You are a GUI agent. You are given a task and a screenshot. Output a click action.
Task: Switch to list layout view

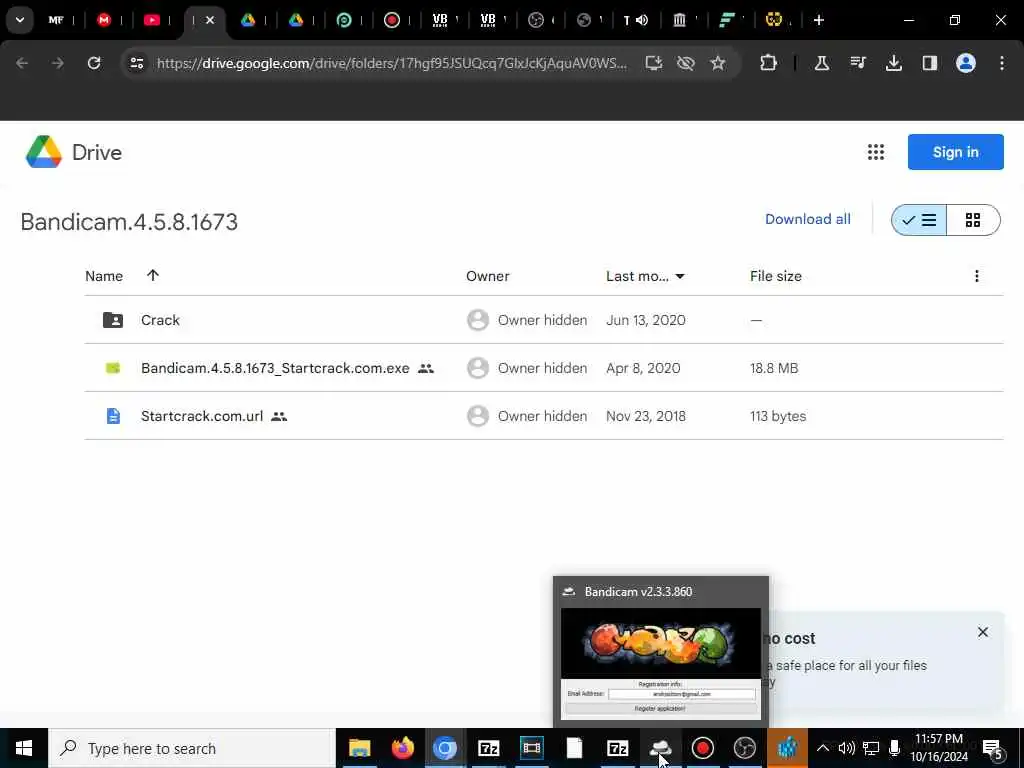point(919,220)
